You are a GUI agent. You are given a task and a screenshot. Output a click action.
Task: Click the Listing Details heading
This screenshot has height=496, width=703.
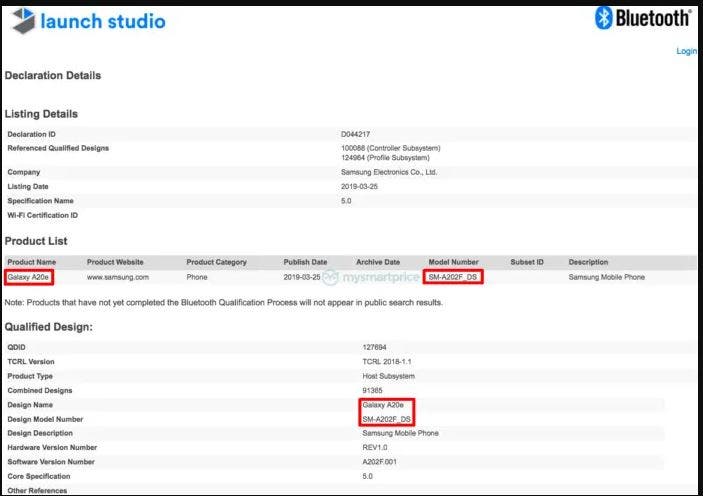41,114
